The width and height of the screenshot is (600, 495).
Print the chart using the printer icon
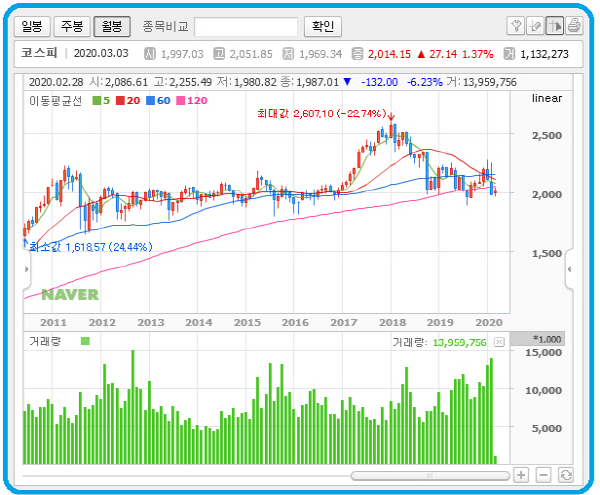point(574,26)
